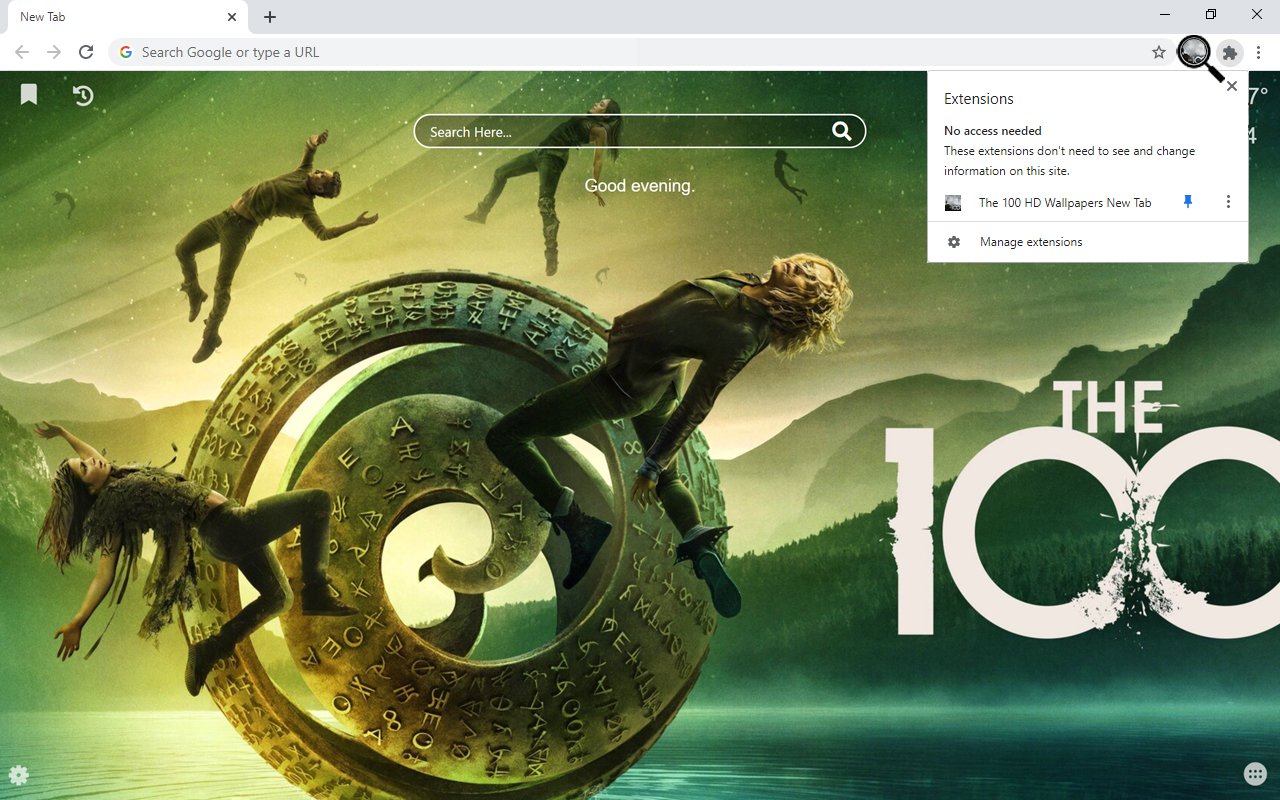Click the No access needed label
The image size is (1280, 800).
coord(993,131)
